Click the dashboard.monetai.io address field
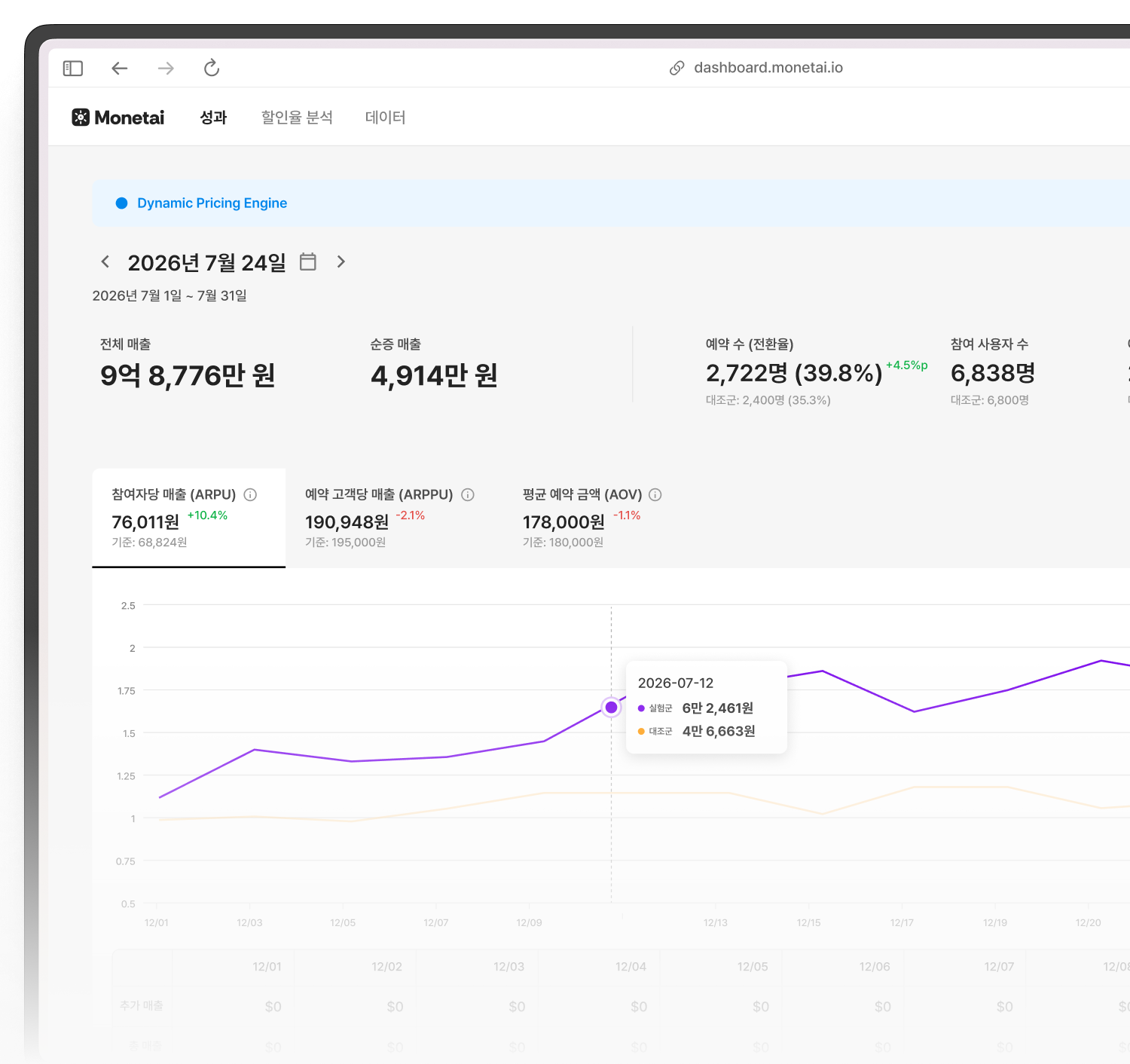This screenshot has width=1130, height=1064. (768, 68)
